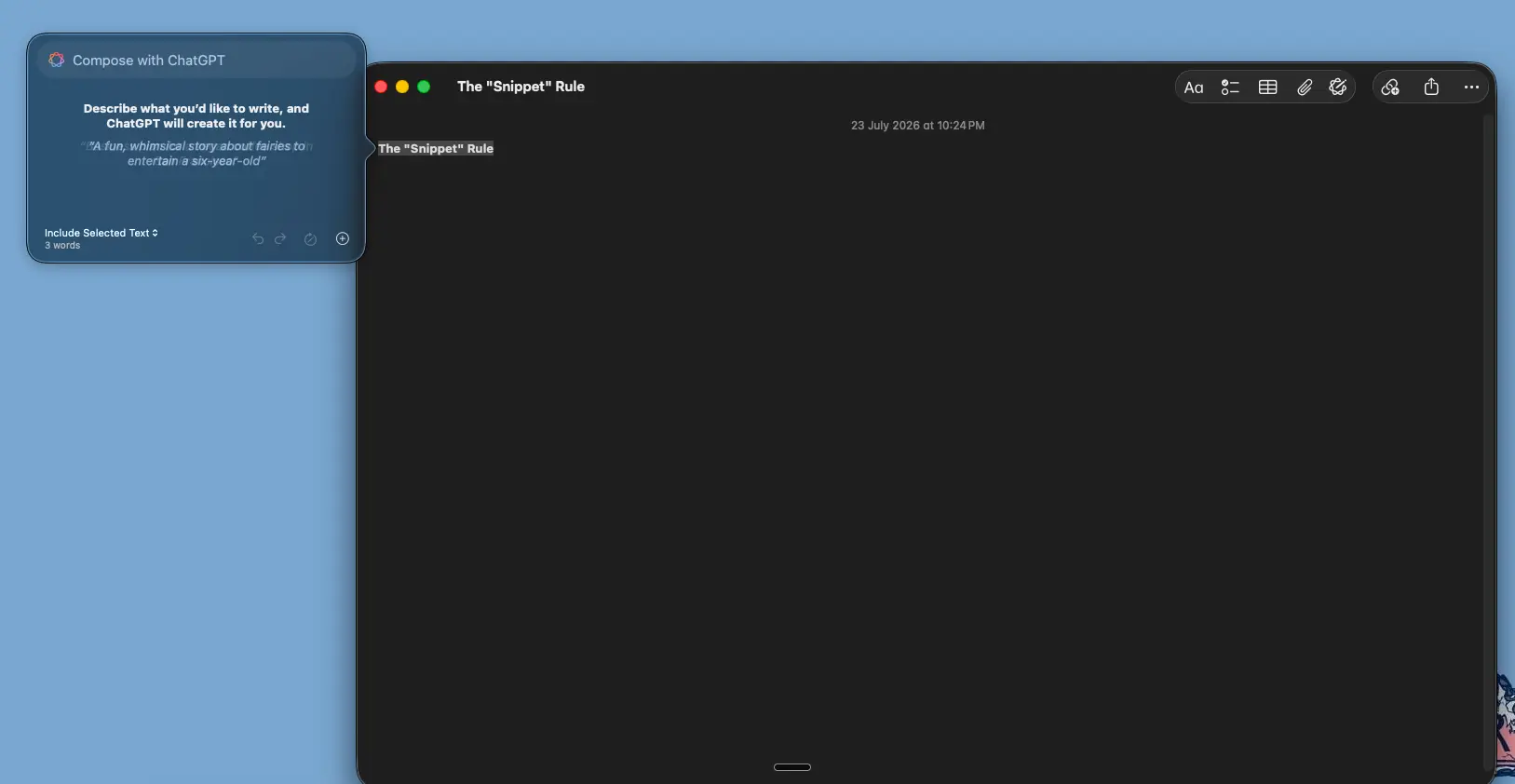Insert a checklist in the note
The width and height of the screenshot is (1515, 784).
tap(1230, 88)
